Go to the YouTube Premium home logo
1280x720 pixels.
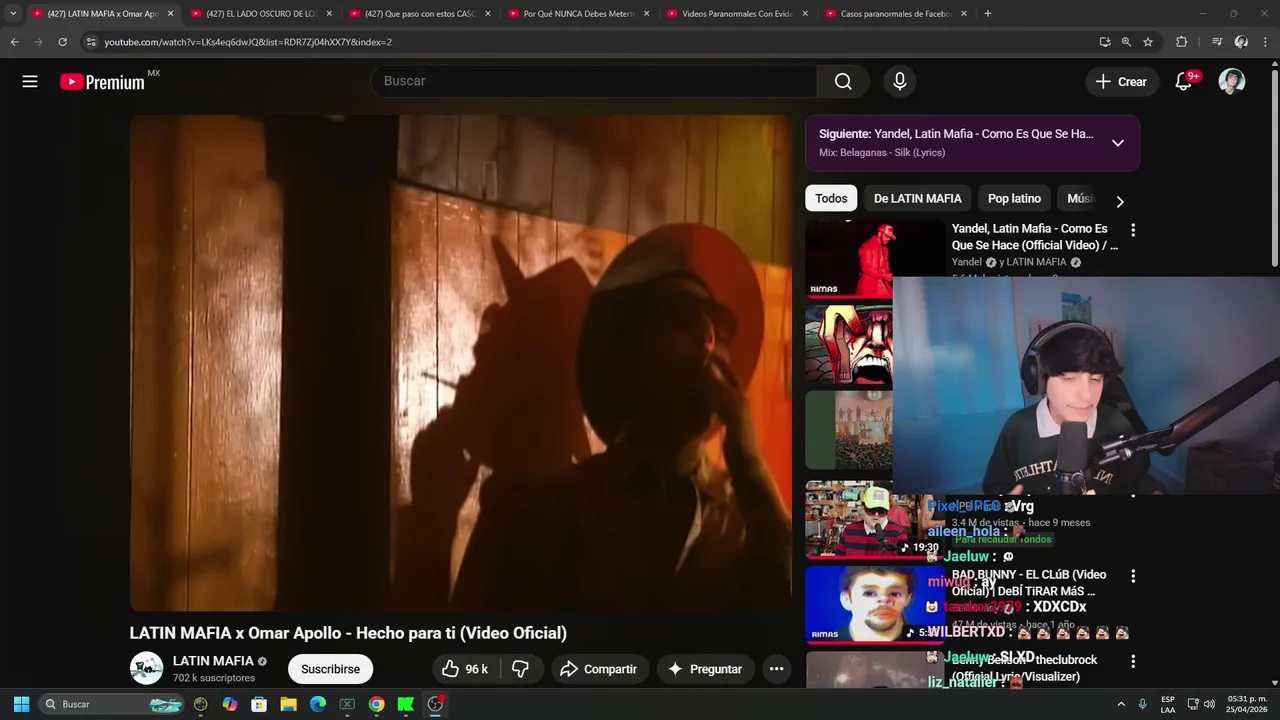point(103,82)
